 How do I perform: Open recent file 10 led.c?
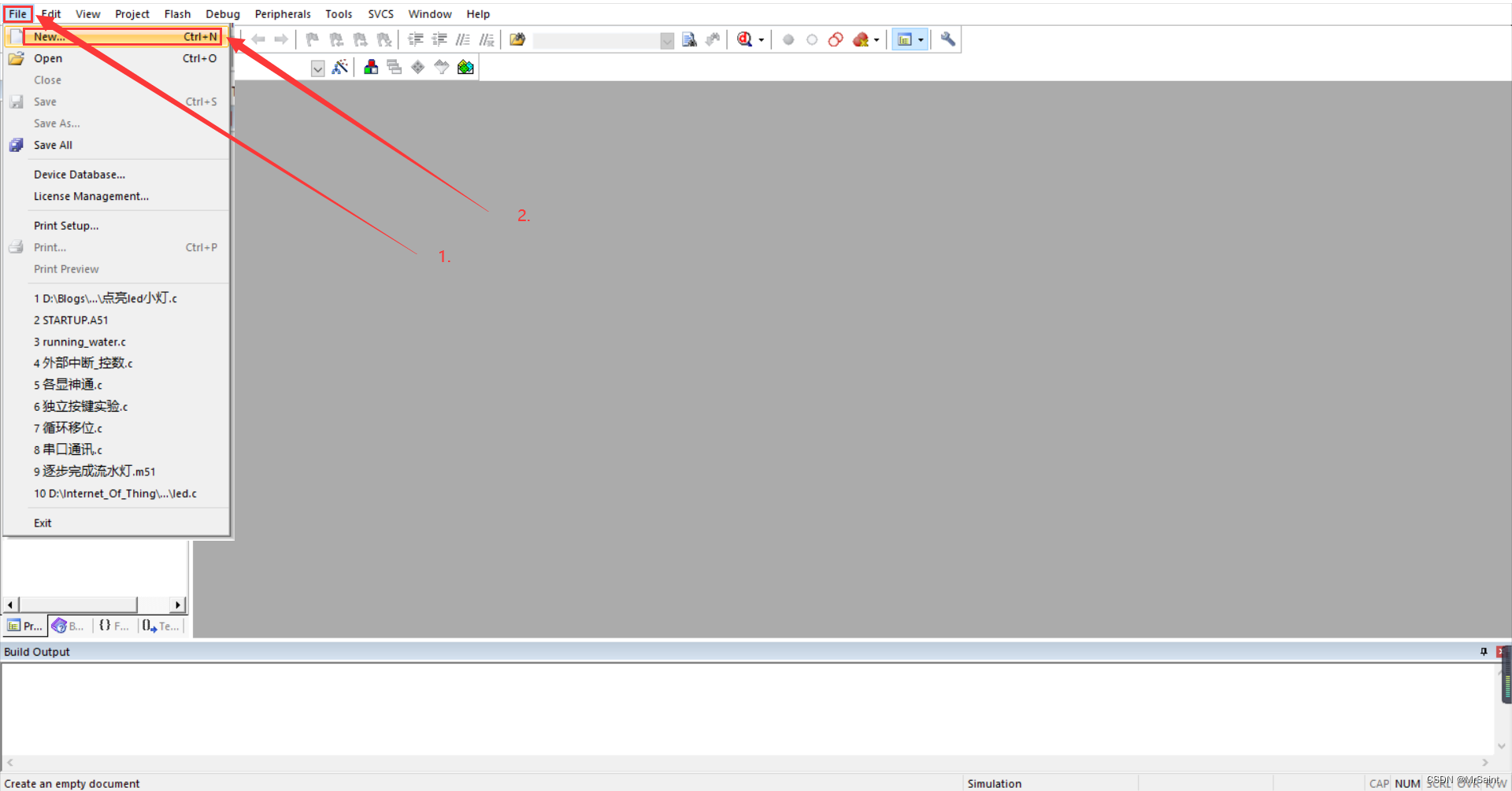117,493
